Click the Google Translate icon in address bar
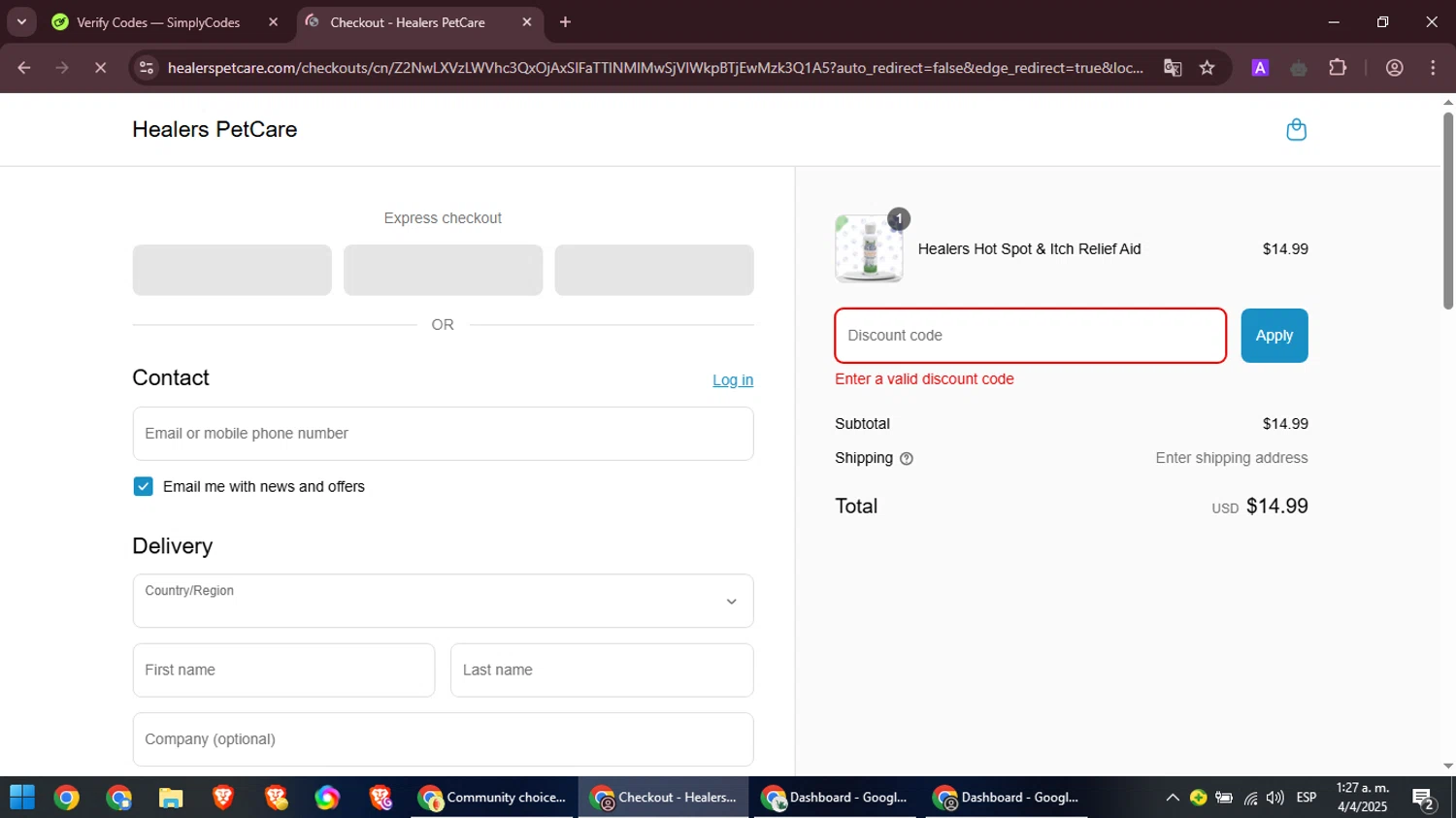 click(1173, 68)
